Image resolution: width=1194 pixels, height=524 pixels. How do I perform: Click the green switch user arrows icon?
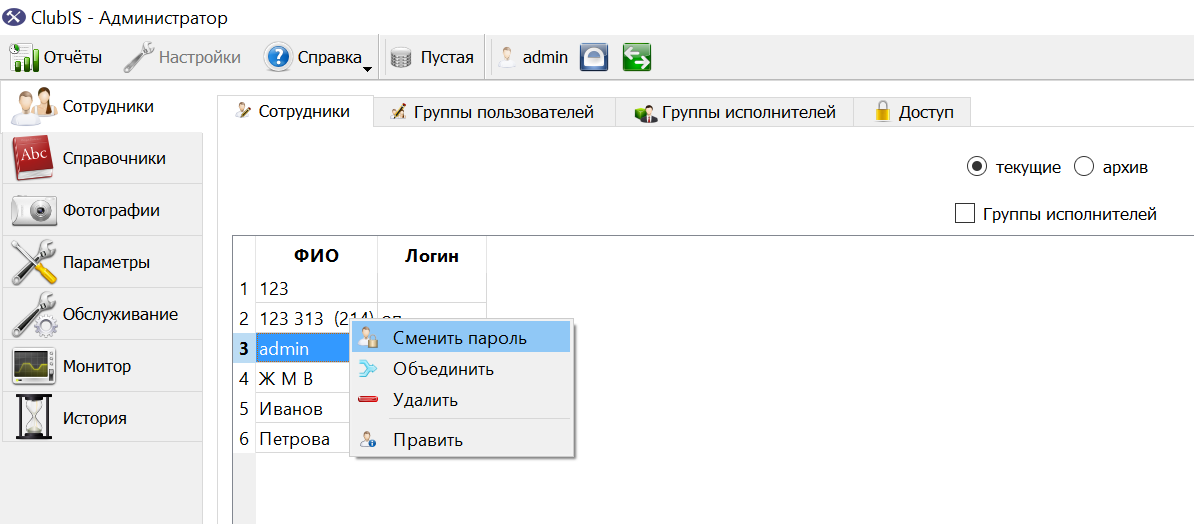click(637, 57)
